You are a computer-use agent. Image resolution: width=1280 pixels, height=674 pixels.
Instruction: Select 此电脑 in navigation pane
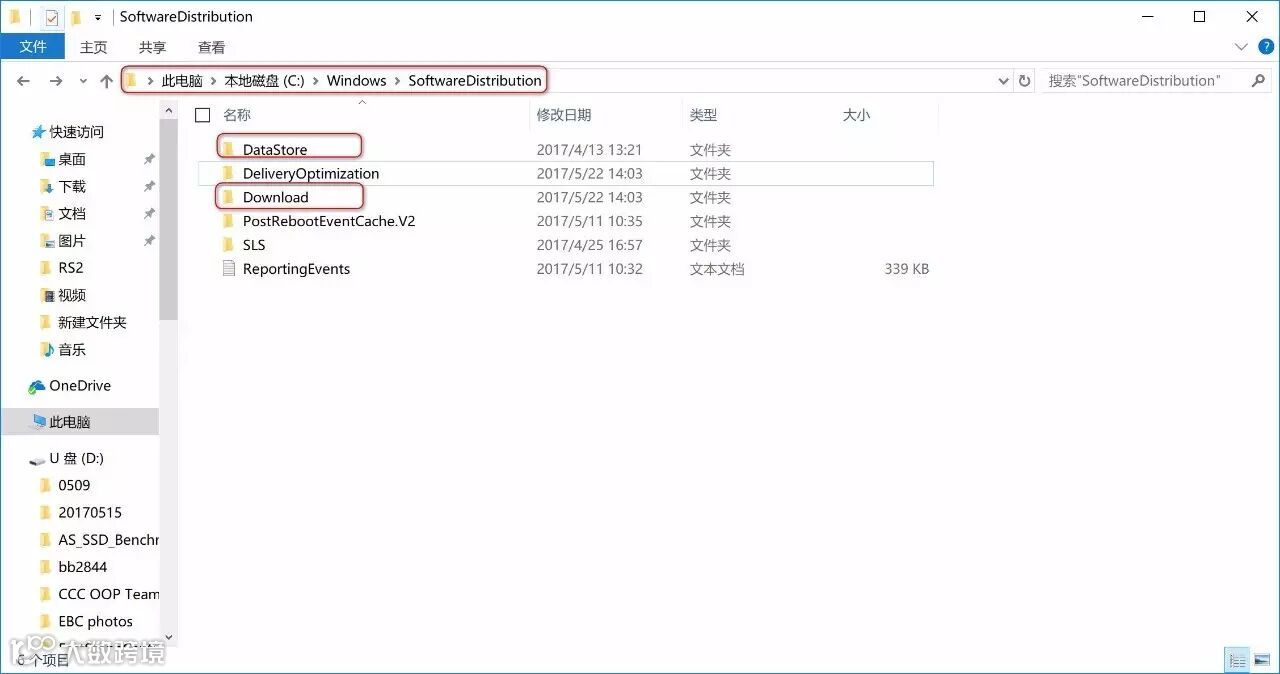tap(70, 422)
